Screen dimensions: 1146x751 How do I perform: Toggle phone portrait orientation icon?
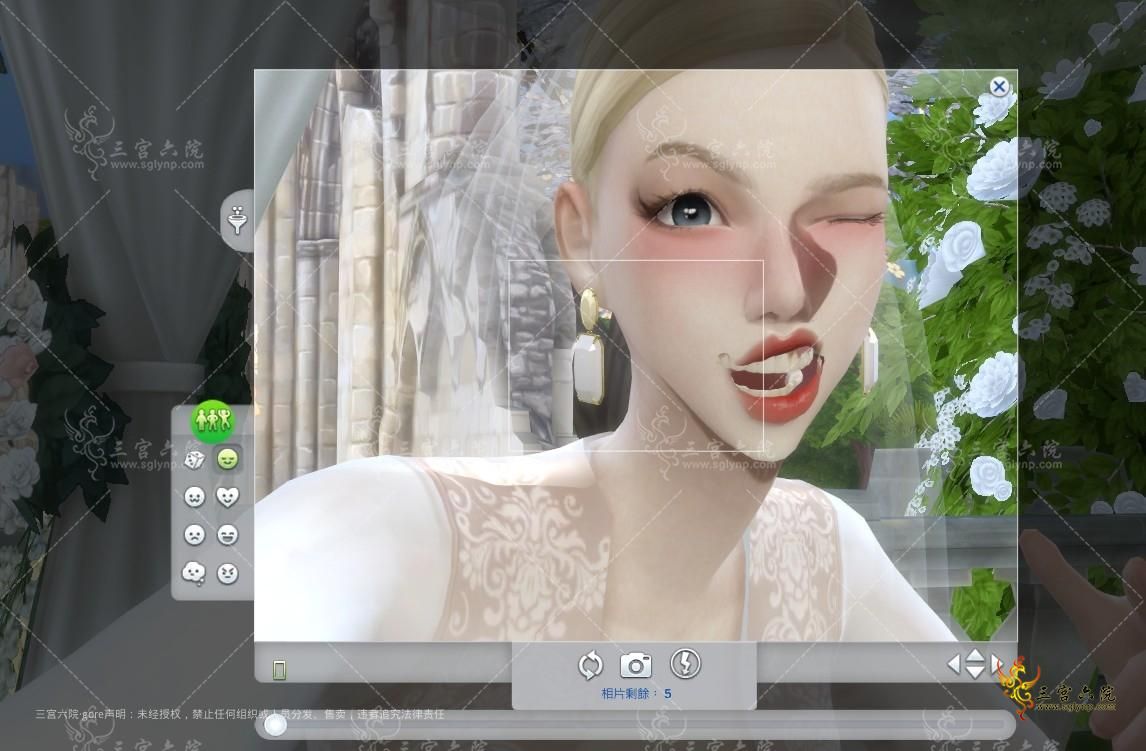(279, 669)
